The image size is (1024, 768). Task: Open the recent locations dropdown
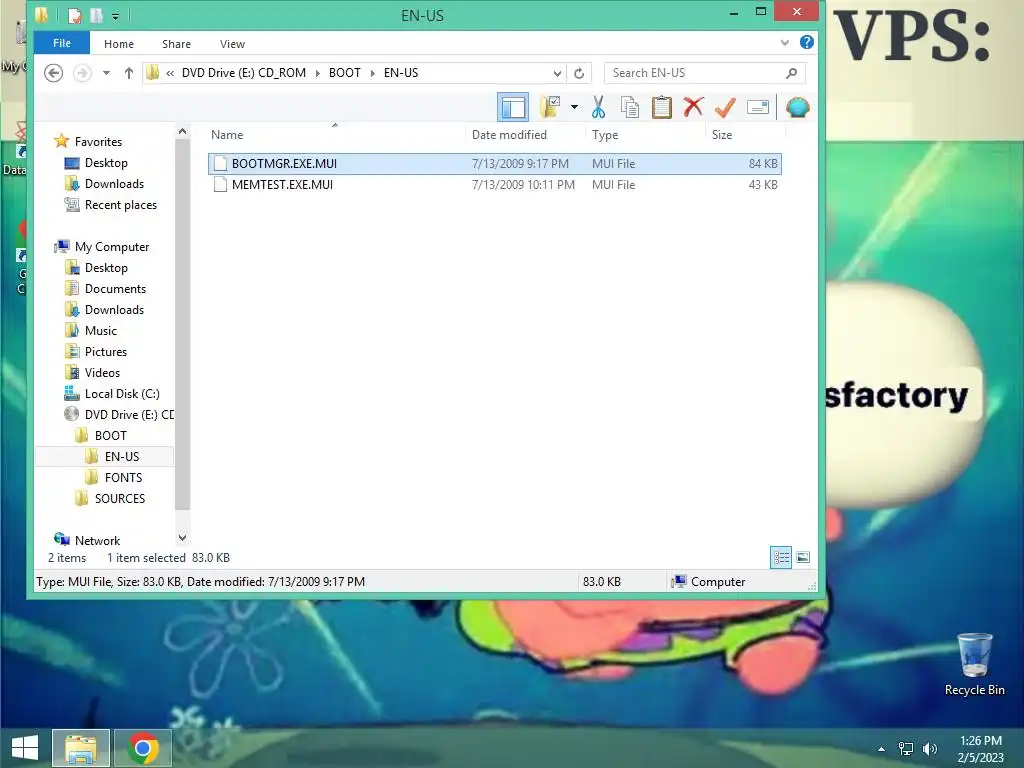[106, 73]
